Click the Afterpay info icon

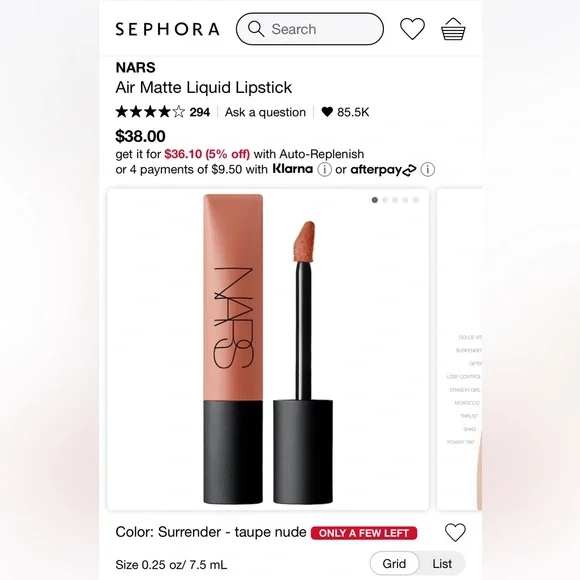click(428, 170)
